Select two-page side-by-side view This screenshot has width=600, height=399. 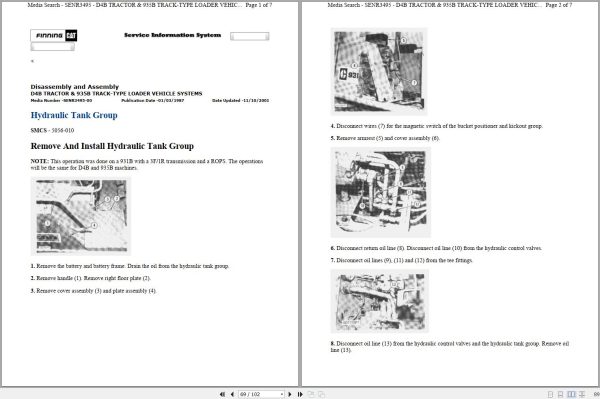coord(571,394)
